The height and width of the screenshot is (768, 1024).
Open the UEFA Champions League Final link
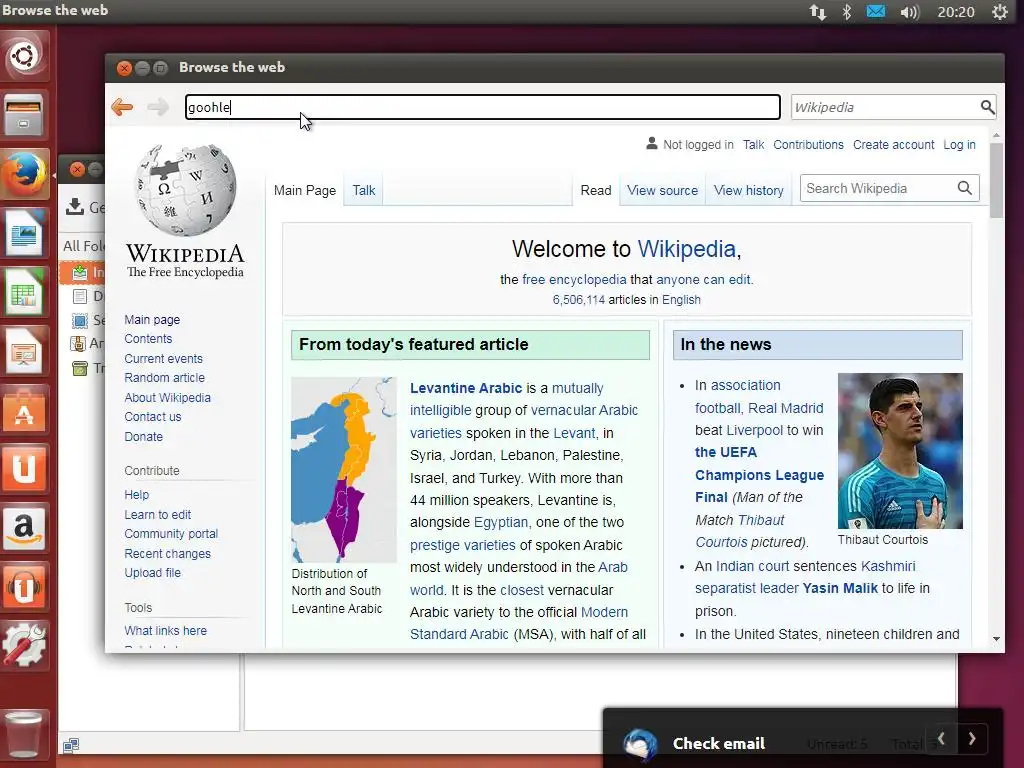pyautogui.click(x=759, y=475)
